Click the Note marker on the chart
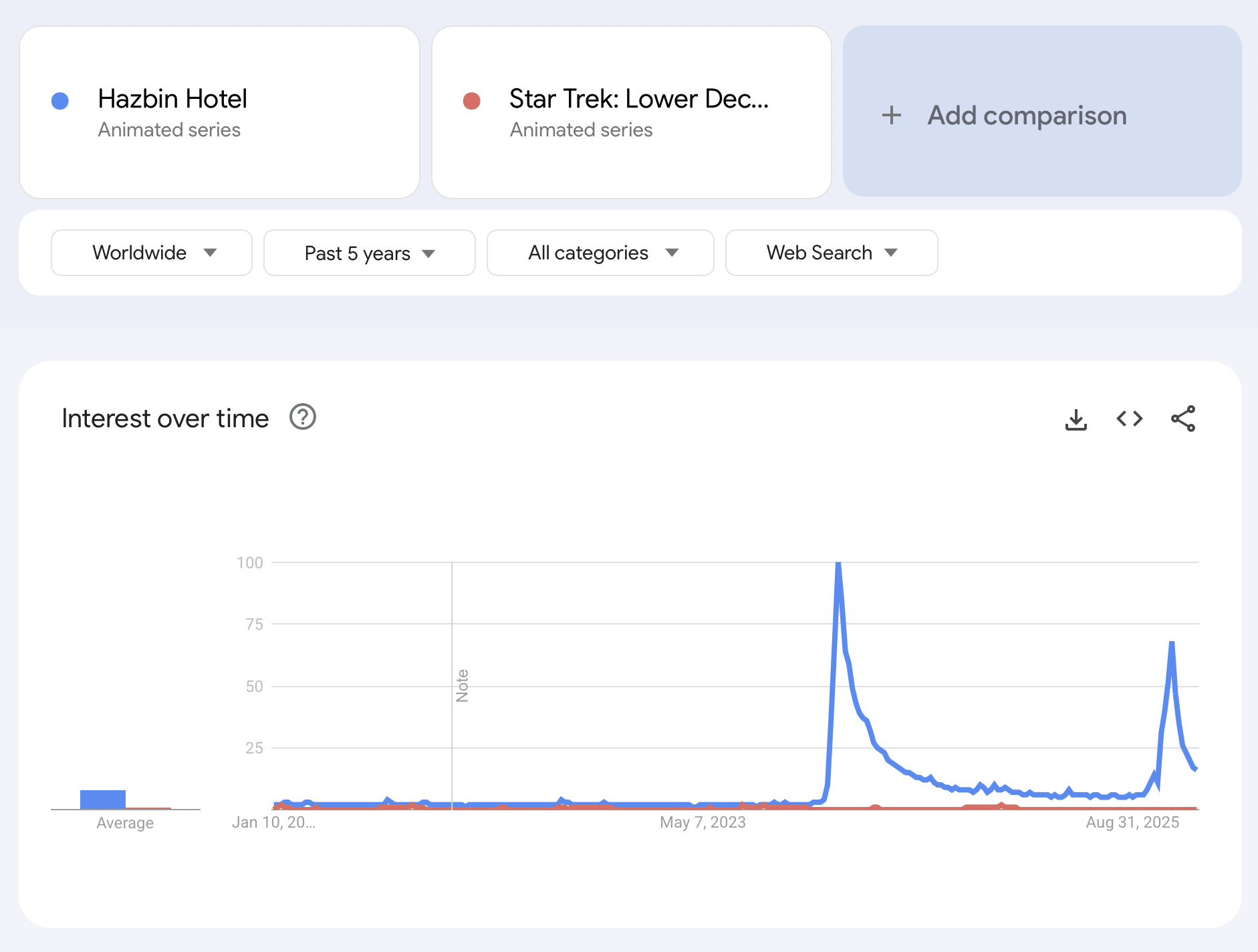 (x=462, y=685)
